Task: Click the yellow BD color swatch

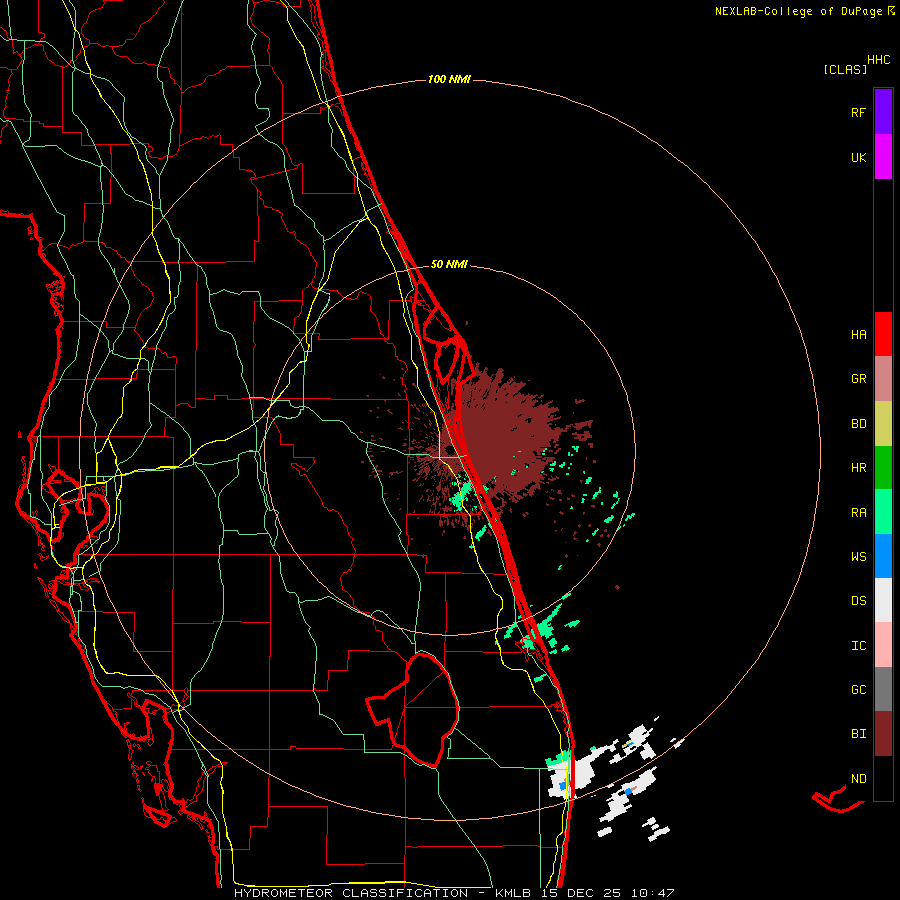Action: (x=883, y=424)
